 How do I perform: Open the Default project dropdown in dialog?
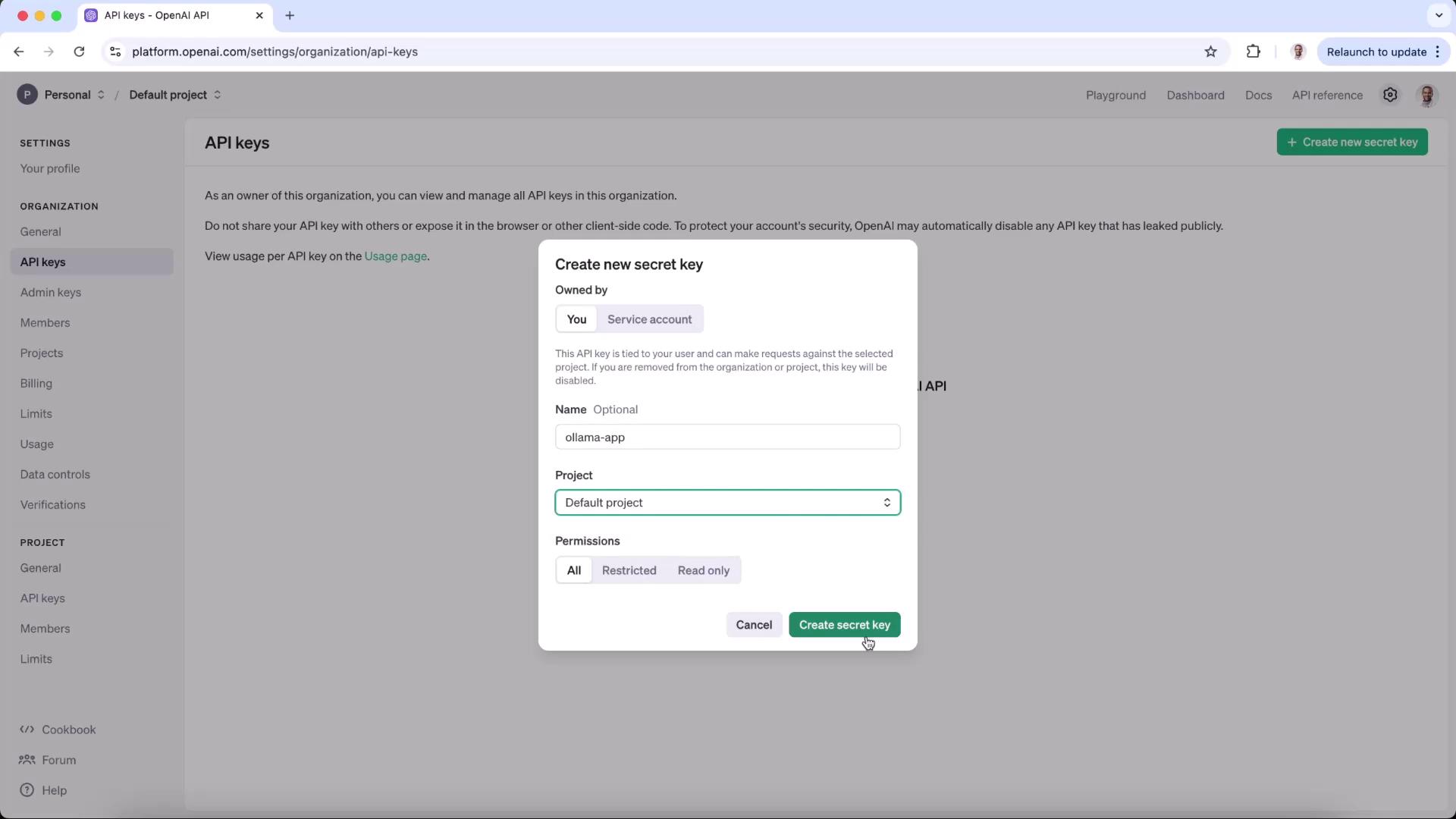click(727, 503)
